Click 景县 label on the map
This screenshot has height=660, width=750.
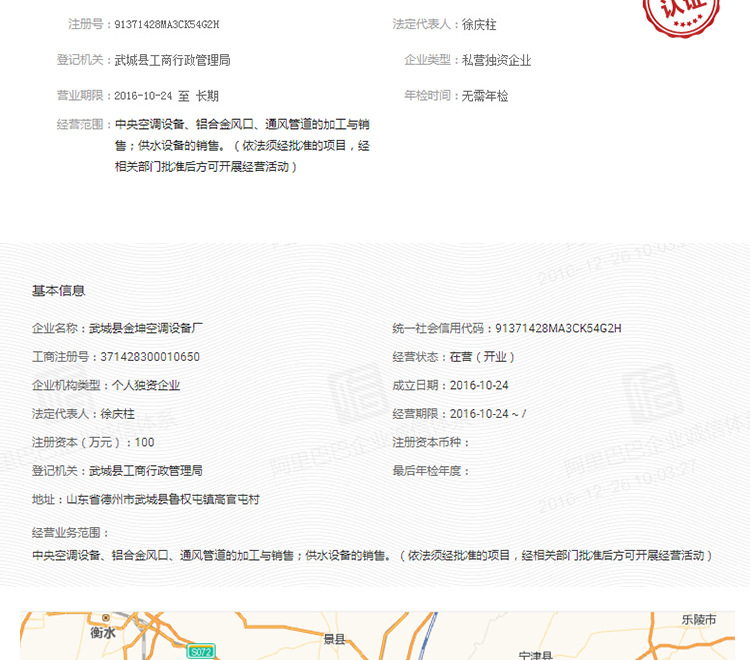pyautogui.click(x=334, y=639)
